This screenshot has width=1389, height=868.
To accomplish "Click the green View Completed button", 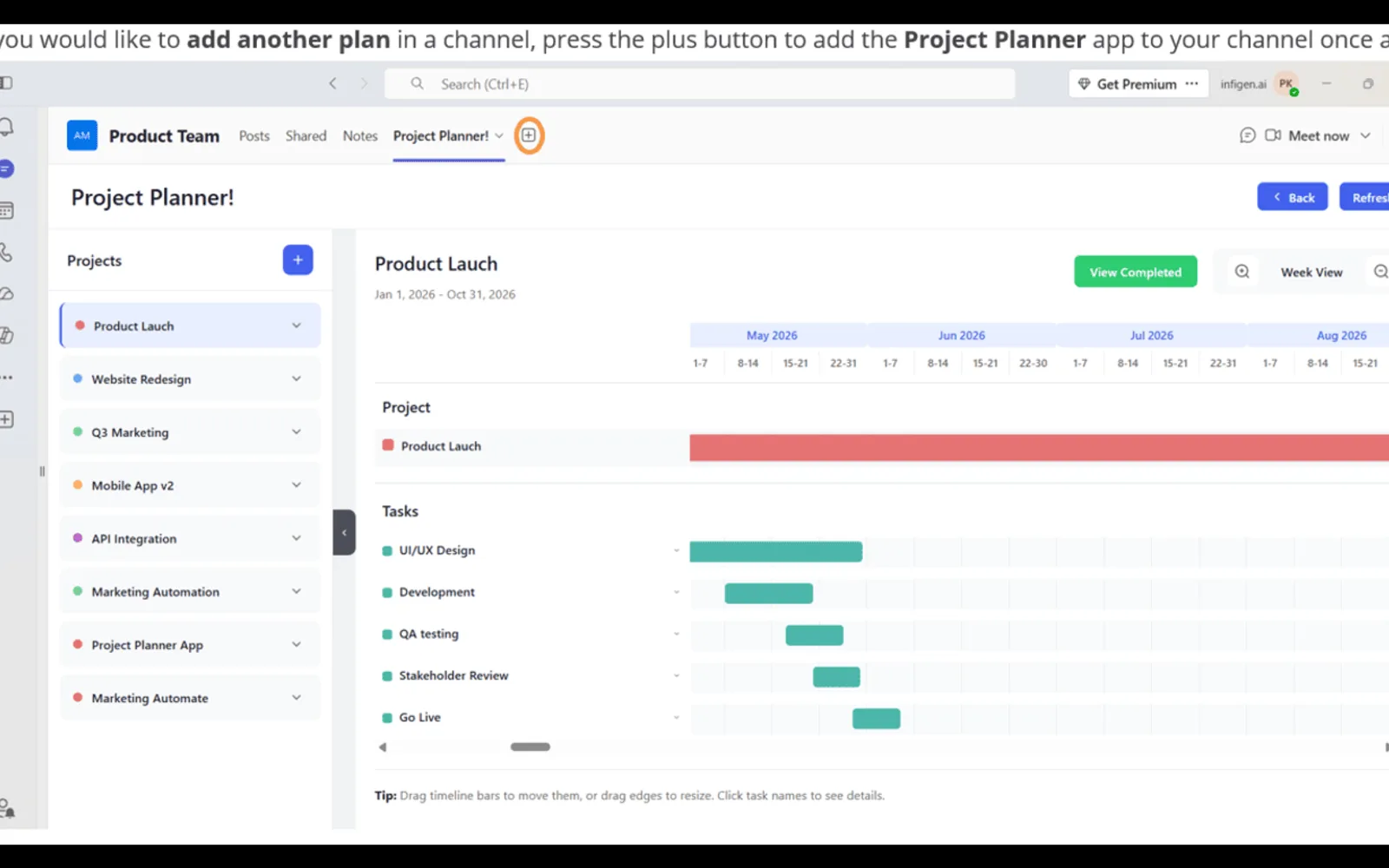I will point(1136,272).
